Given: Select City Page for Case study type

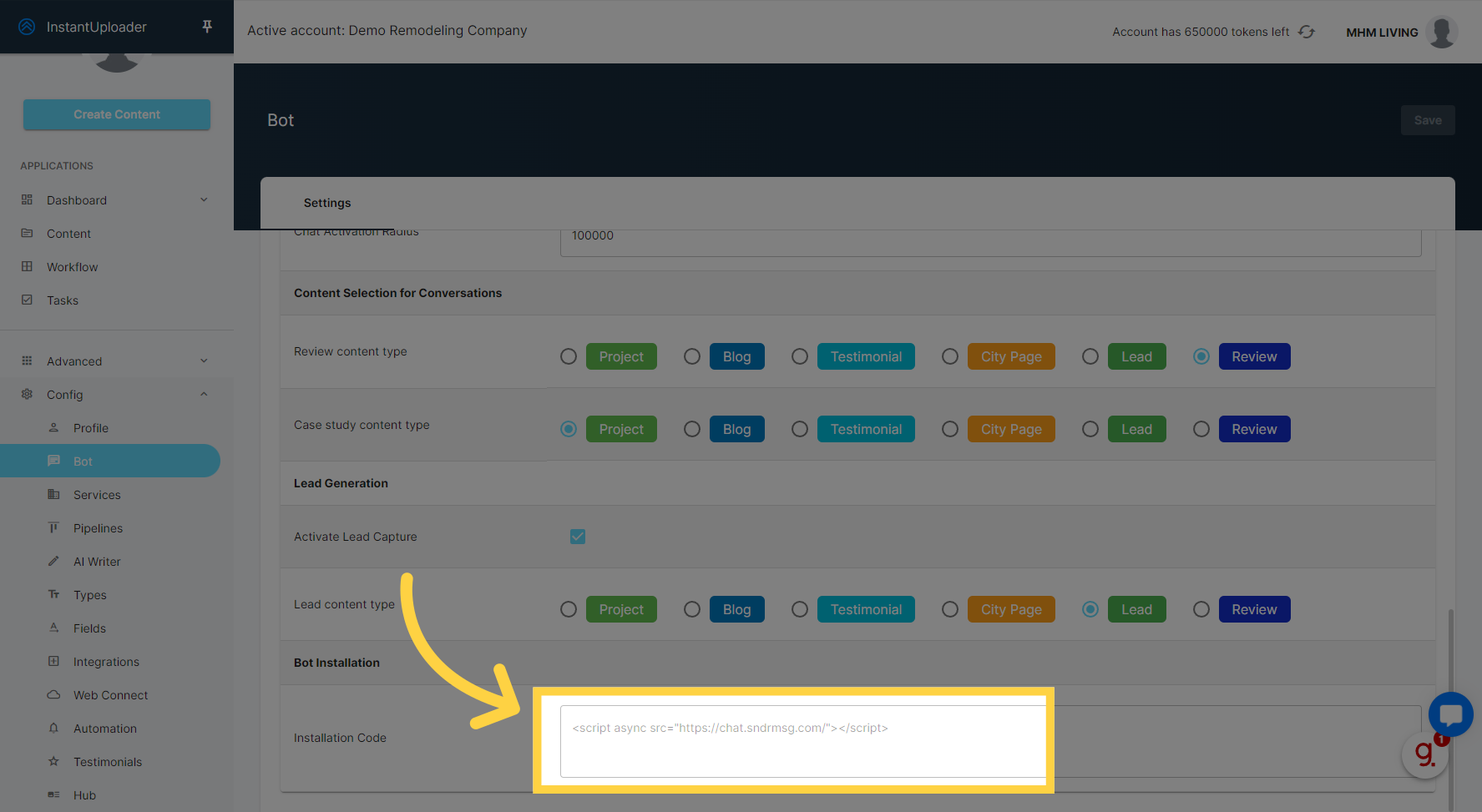Looking at the screenshot, I should pyautogui.click(x=950, y=429).
